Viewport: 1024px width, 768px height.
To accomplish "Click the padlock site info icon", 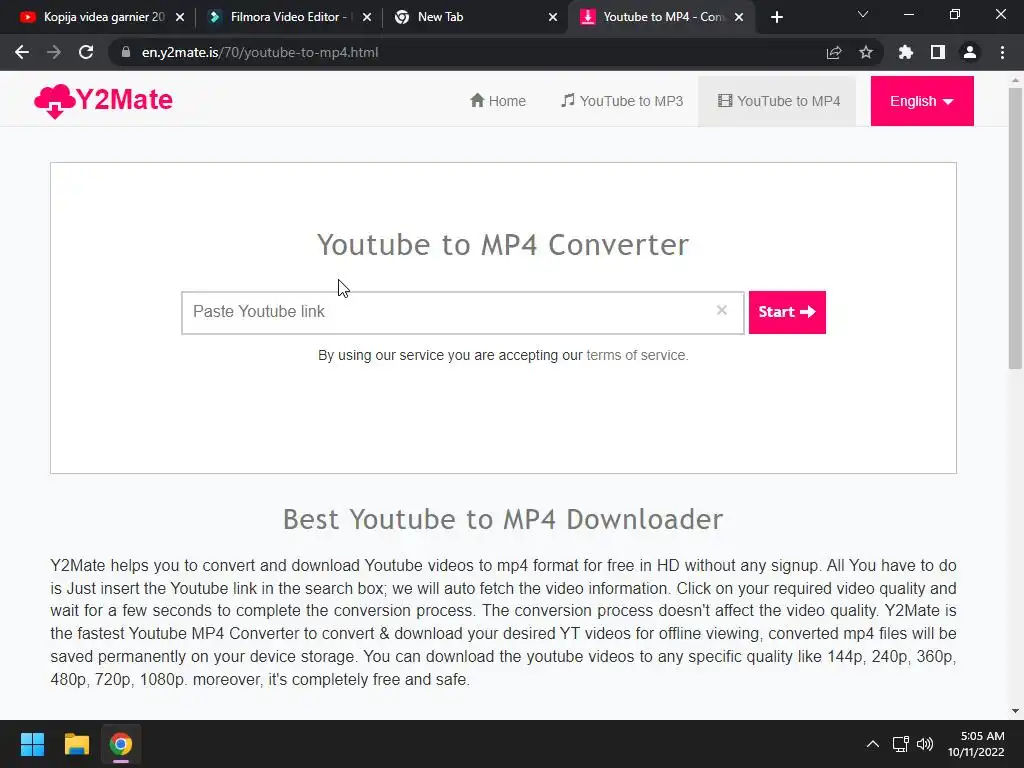I will coord(126,52).
